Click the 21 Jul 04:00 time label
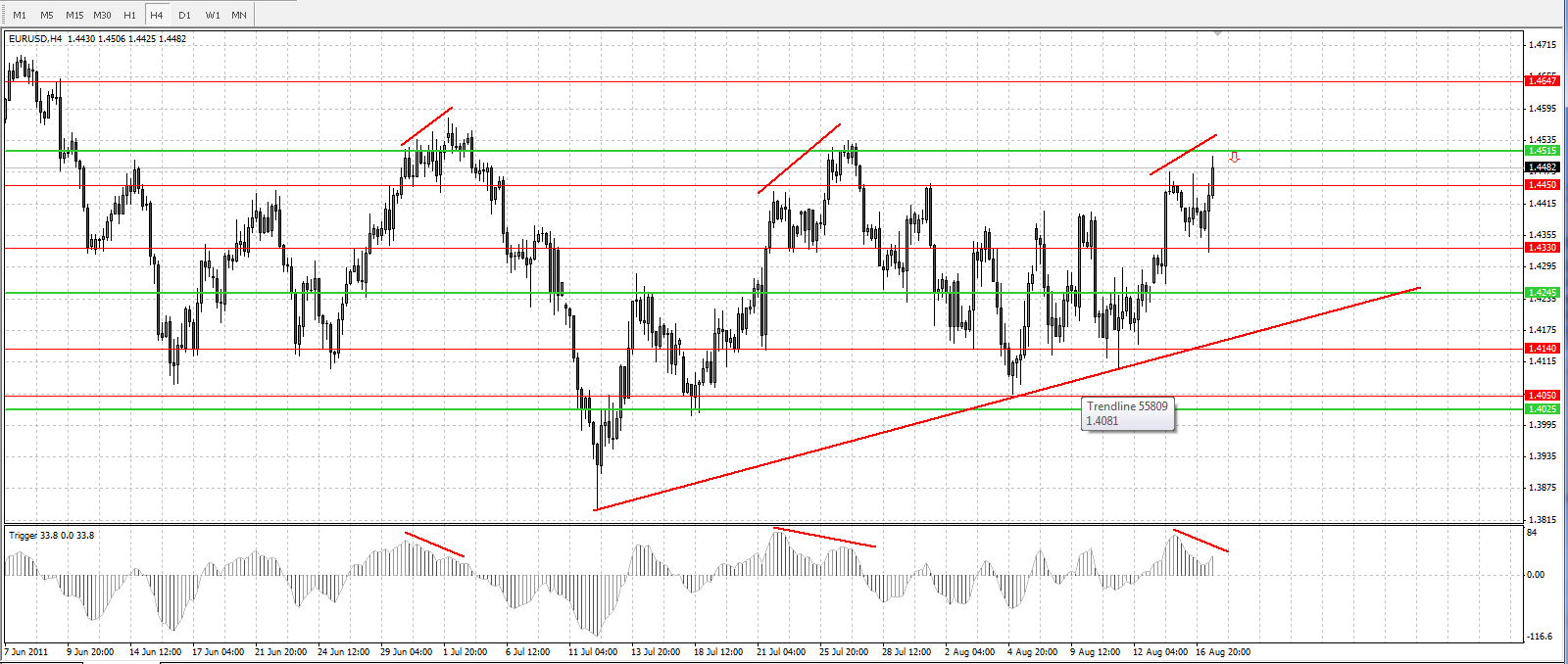The width and height of the screenshot is (1568, 664). click(x=781, y=652)
